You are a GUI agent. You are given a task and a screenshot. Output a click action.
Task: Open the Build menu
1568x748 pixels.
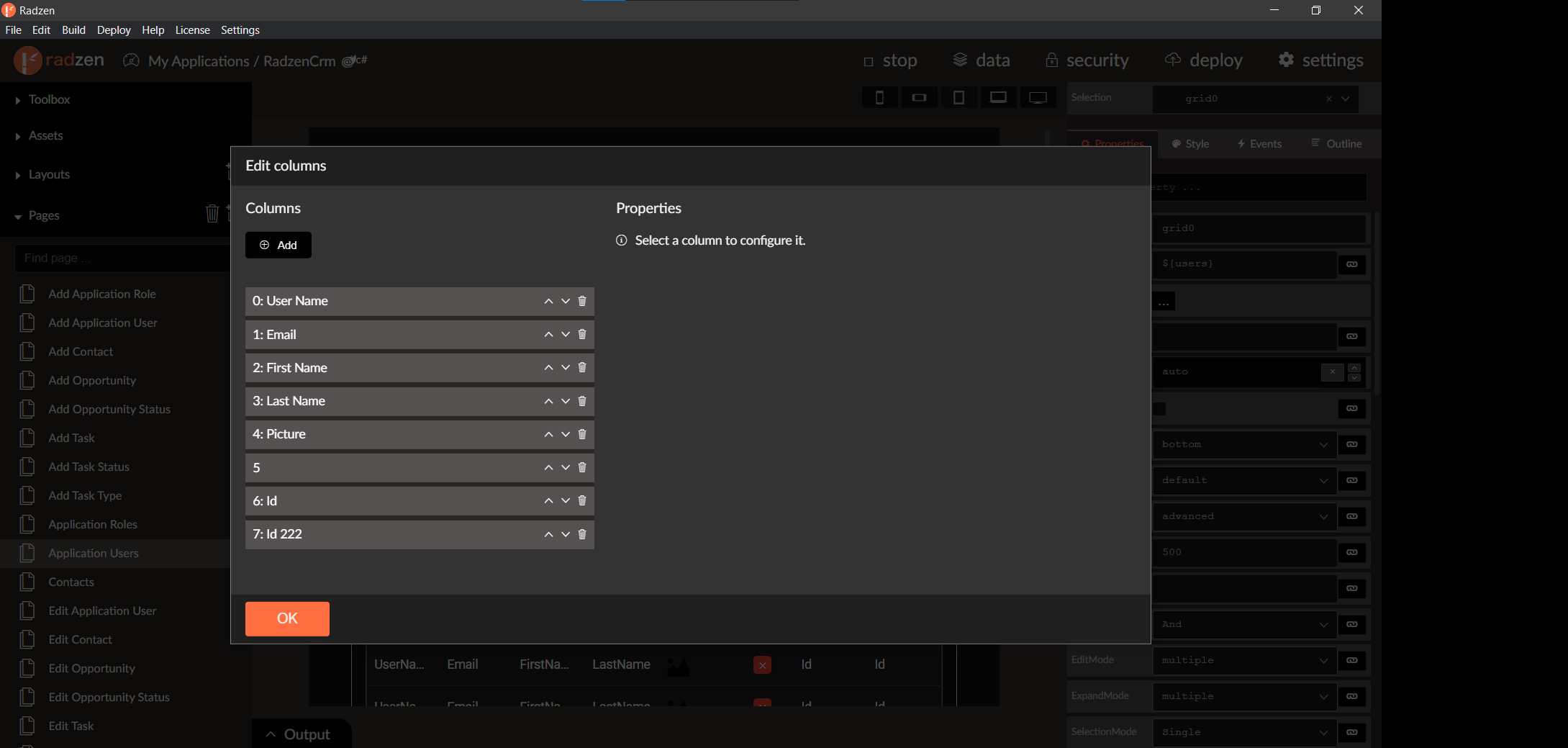[x=73, y=30]
